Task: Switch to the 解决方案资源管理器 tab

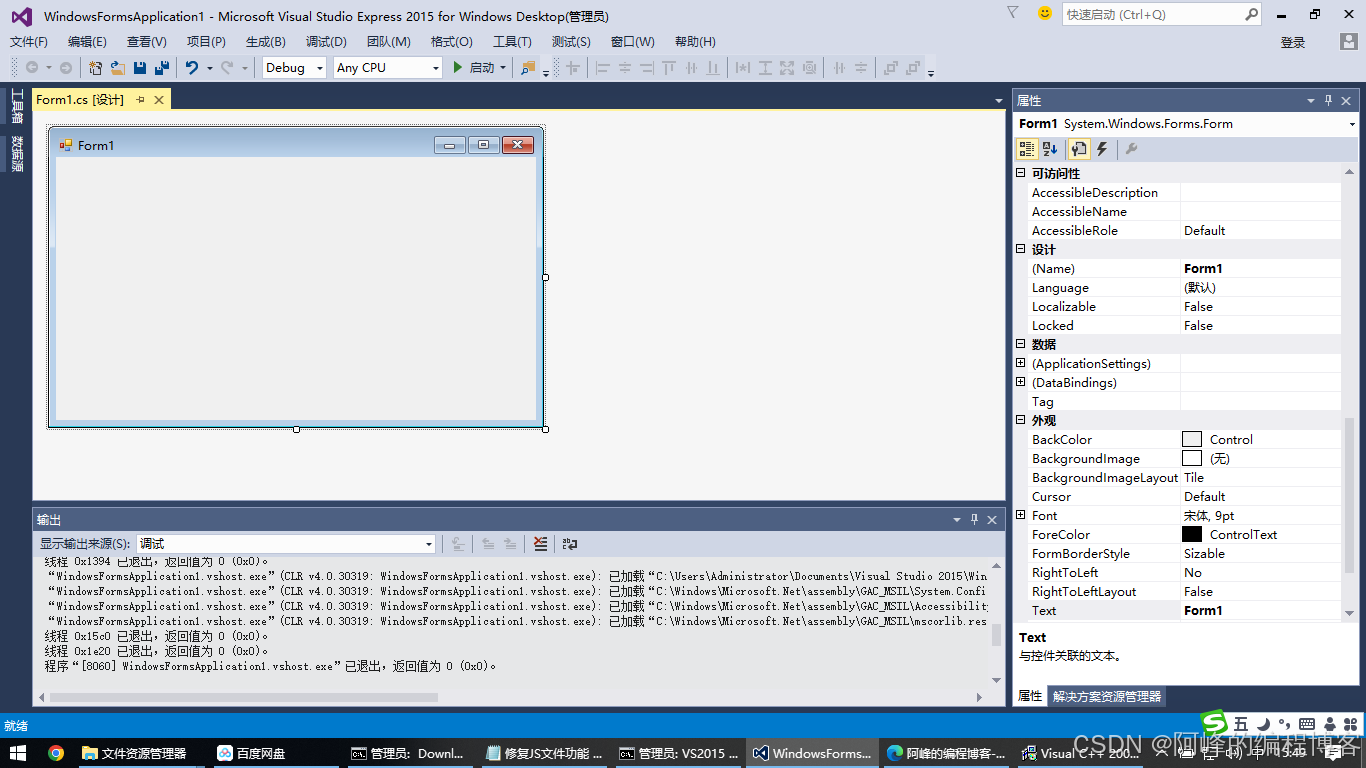Action: point(1107,696)
